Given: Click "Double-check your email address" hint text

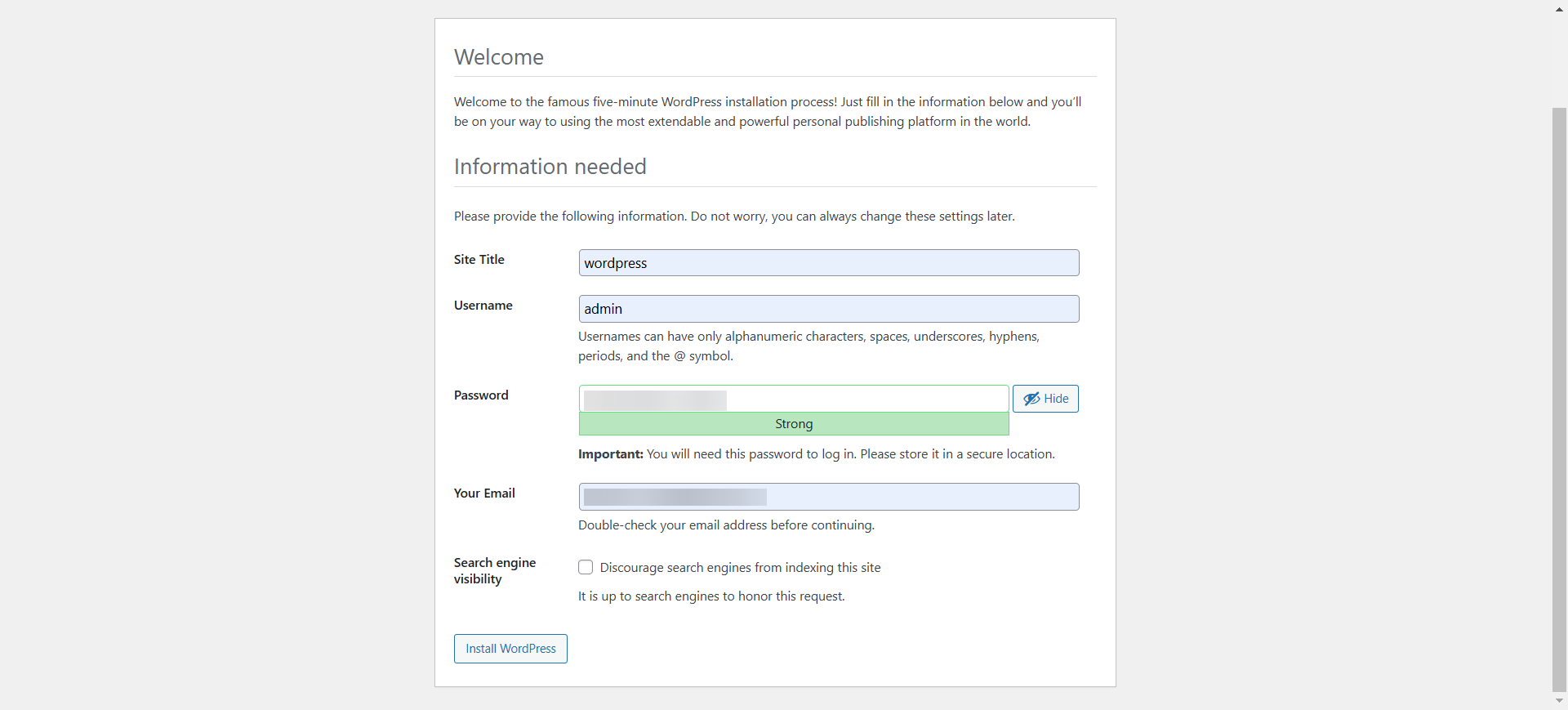Looking at the screenshot, I should (726, 525).
